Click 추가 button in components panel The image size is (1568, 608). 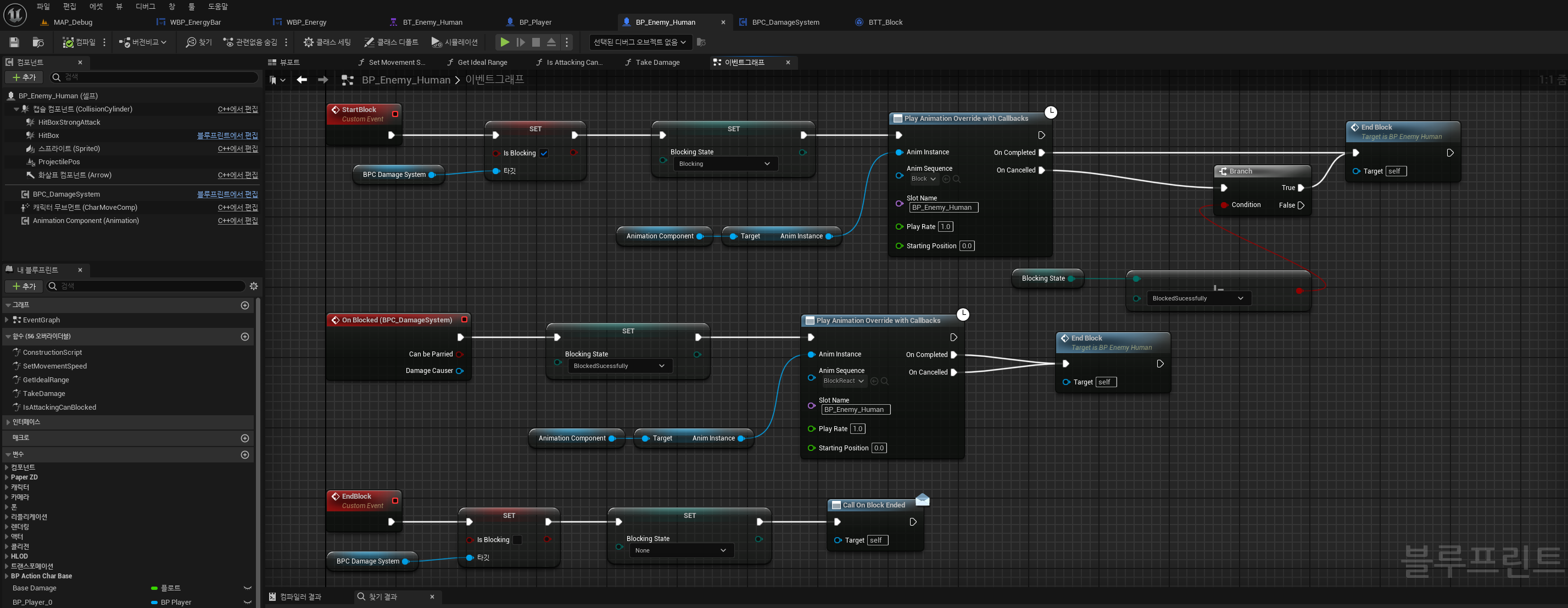[x=24, y=77]
